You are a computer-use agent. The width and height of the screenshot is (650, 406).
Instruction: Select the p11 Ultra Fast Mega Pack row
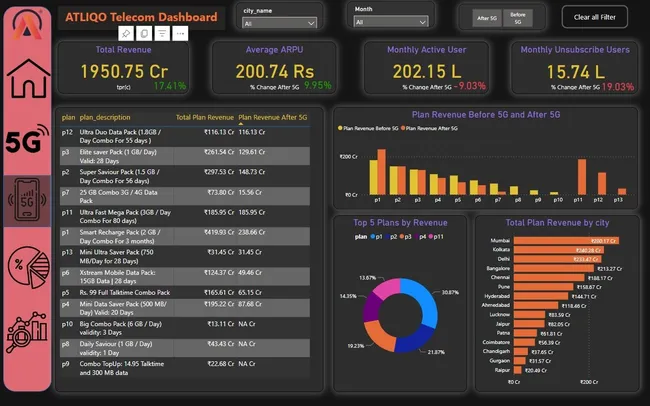coord(185,216)
